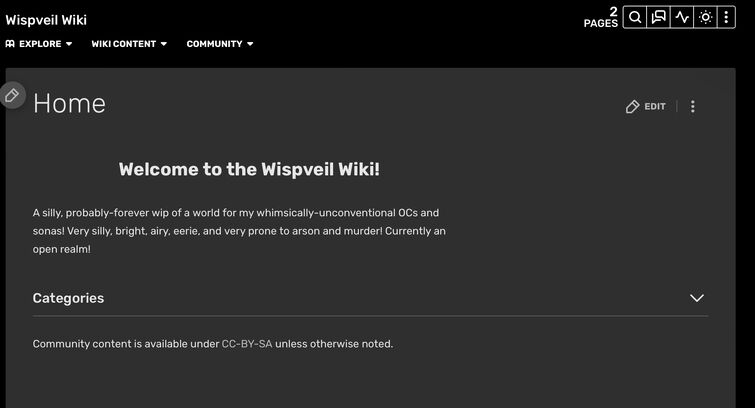Expand the Explore dropdown arrow

[x=69, y=44]
